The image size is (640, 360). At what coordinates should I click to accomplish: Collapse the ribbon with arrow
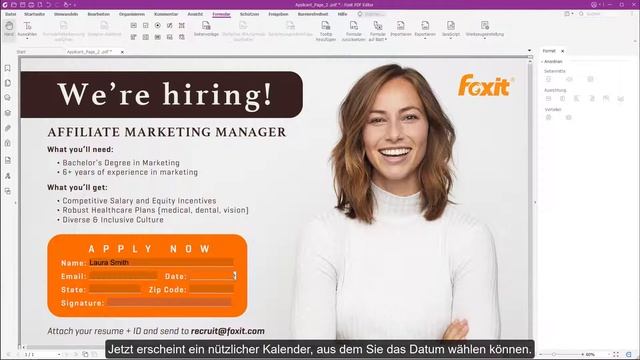635,41
